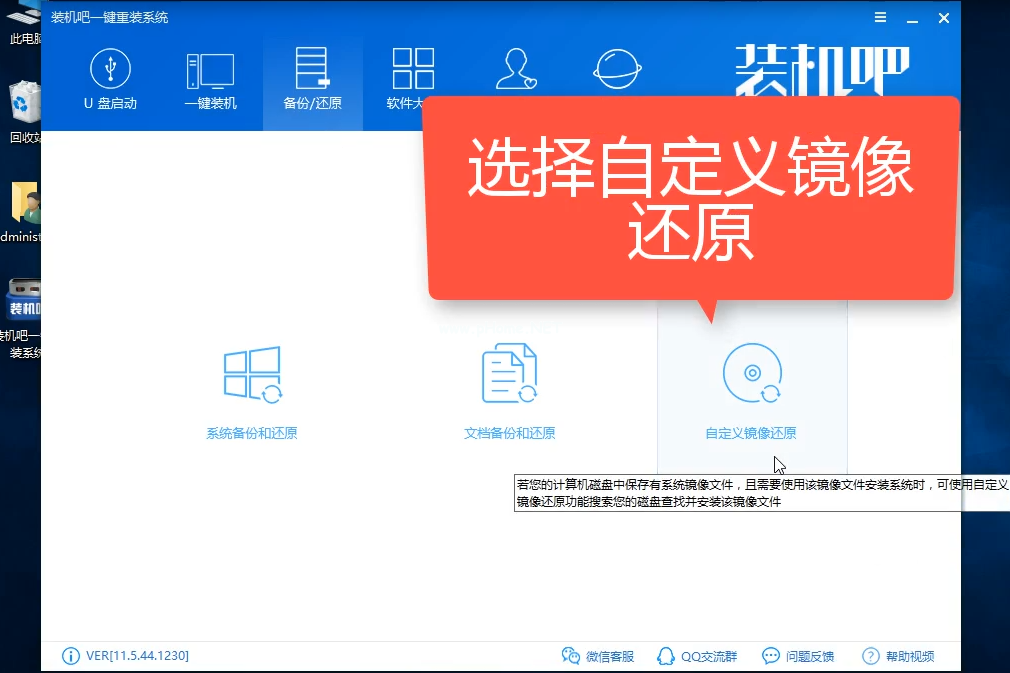Open 系统备份和还原 Windows logo icon

tap(252, 375)
